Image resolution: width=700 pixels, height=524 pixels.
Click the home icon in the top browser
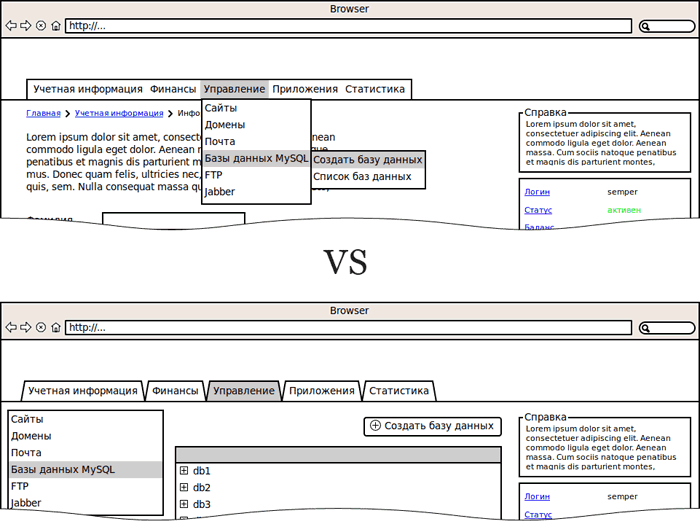click(x=56, y=26)
